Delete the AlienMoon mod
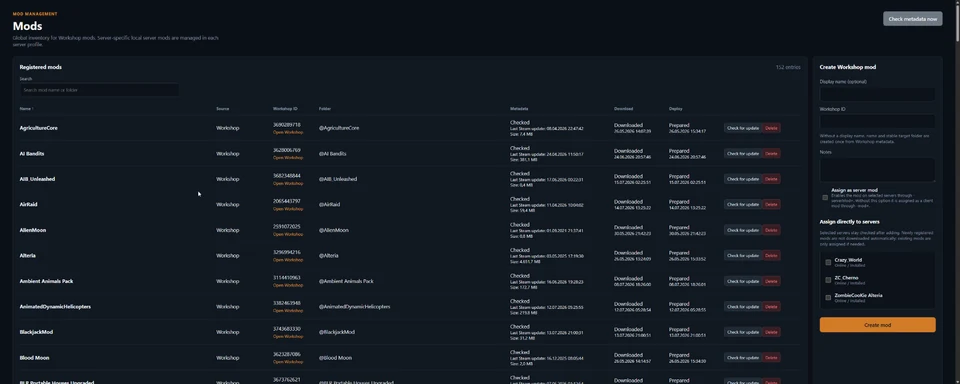Screen dimensions: 960x384 [771, 230]
